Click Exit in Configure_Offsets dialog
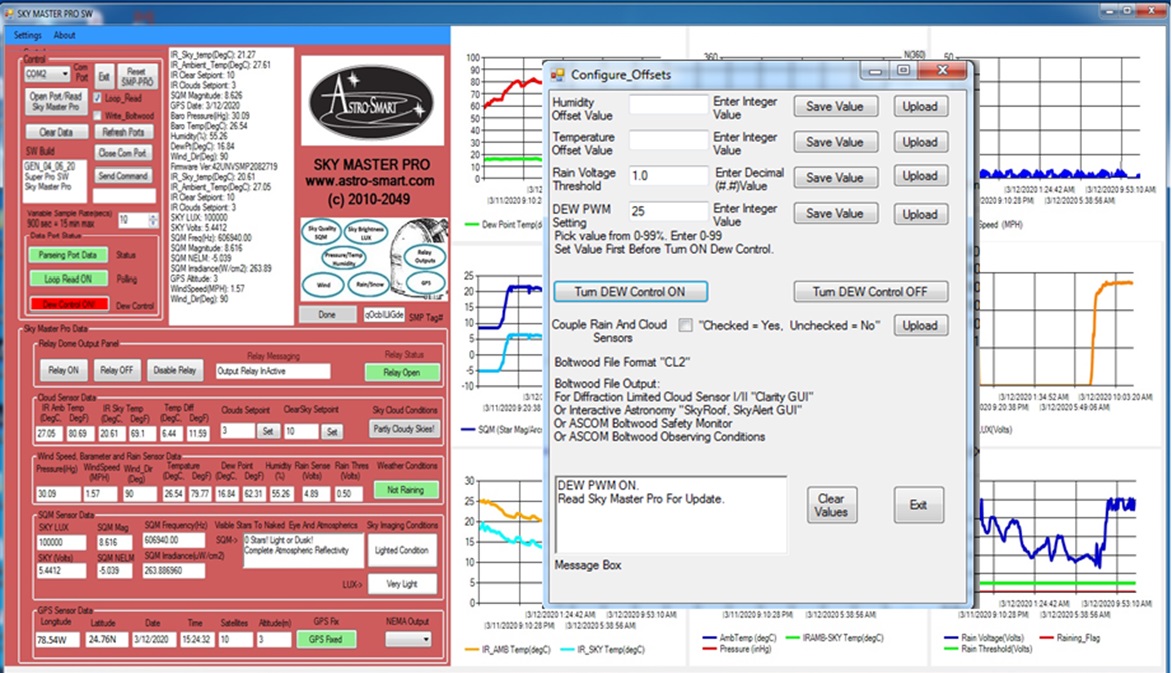This screenshot has width=1172, height=673. [x=919, y=505]
